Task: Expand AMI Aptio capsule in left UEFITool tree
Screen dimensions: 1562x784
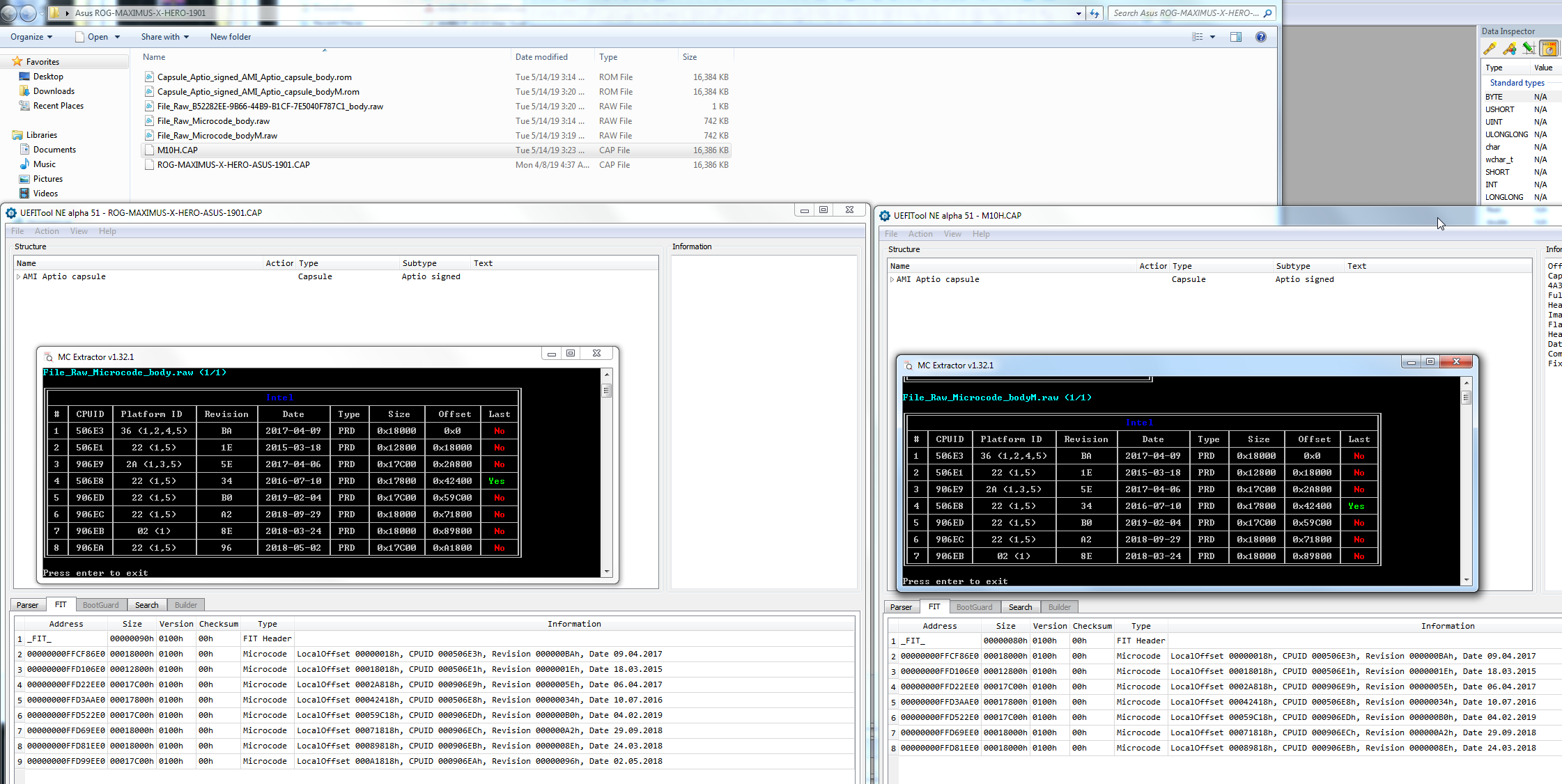Action: pos(18,277)
